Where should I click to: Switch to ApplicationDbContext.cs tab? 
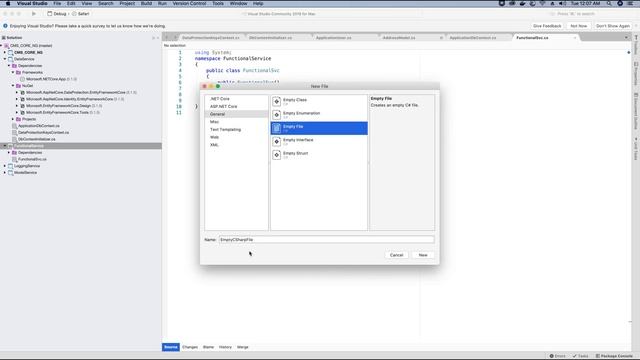pyautogui.click(x=473, y=38)
